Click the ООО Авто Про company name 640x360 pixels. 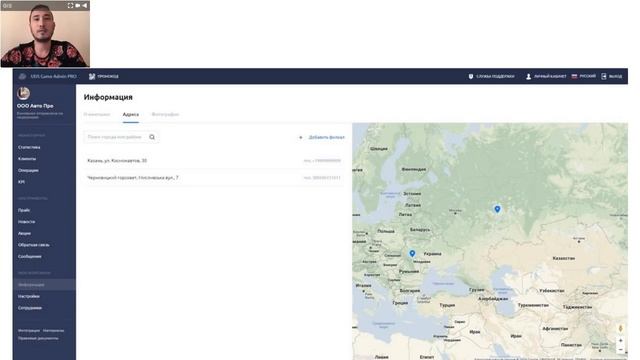point(35,106)
